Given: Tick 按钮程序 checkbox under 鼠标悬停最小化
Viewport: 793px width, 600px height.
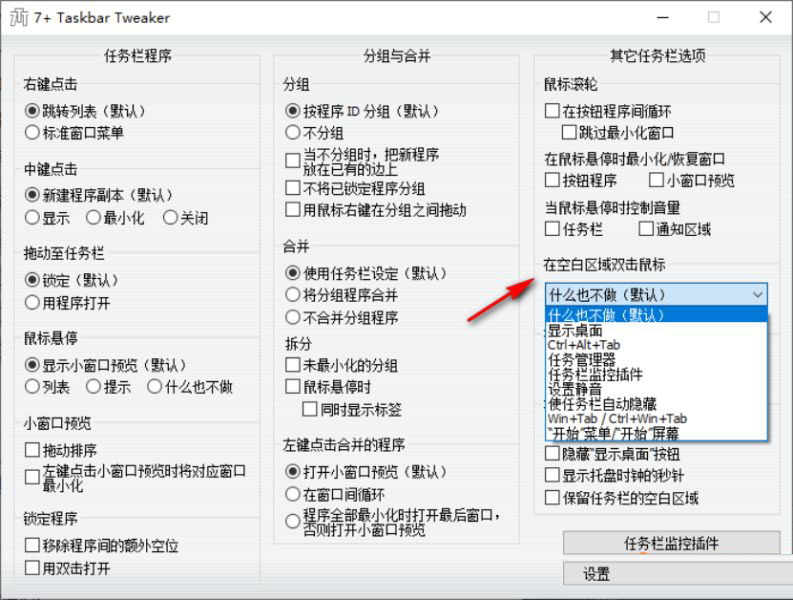Looking at the screenshot, I should pos(552,180).
